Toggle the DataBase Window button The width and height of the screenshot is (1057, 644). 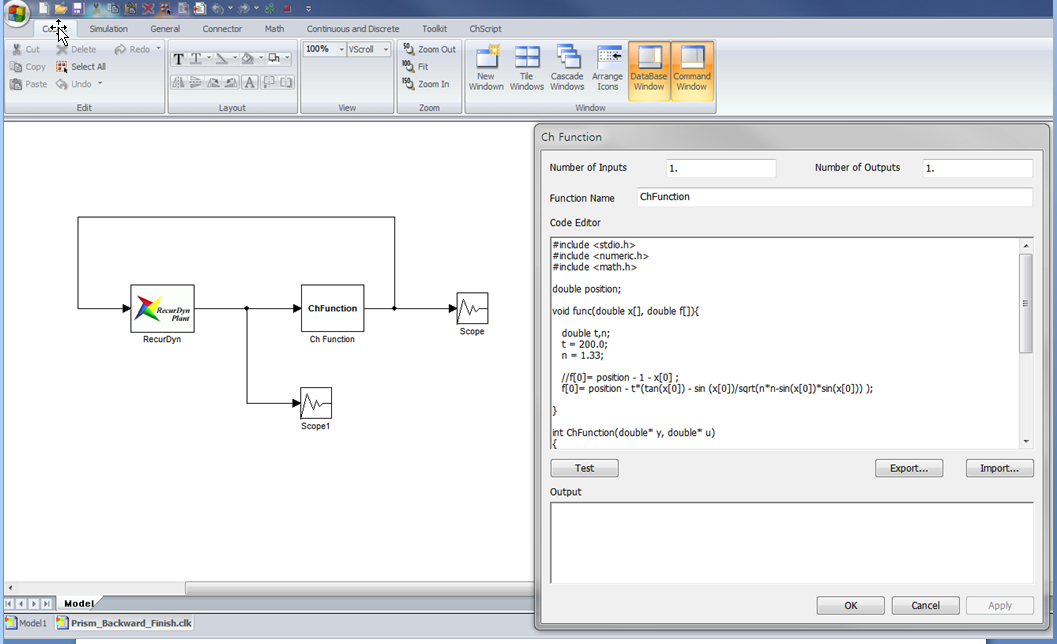tap(649, 69)
